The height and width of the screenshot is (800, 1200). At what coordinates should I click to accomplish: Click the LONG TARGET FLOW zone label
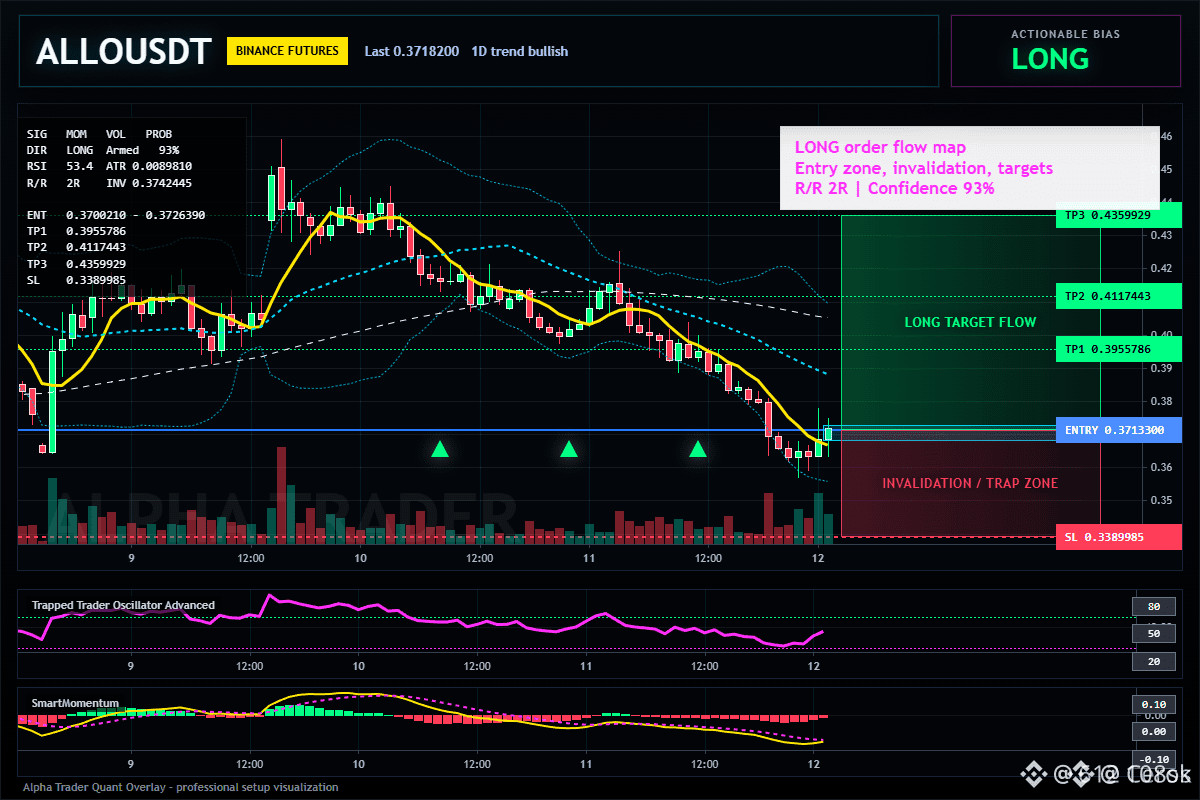click(970, 323)
